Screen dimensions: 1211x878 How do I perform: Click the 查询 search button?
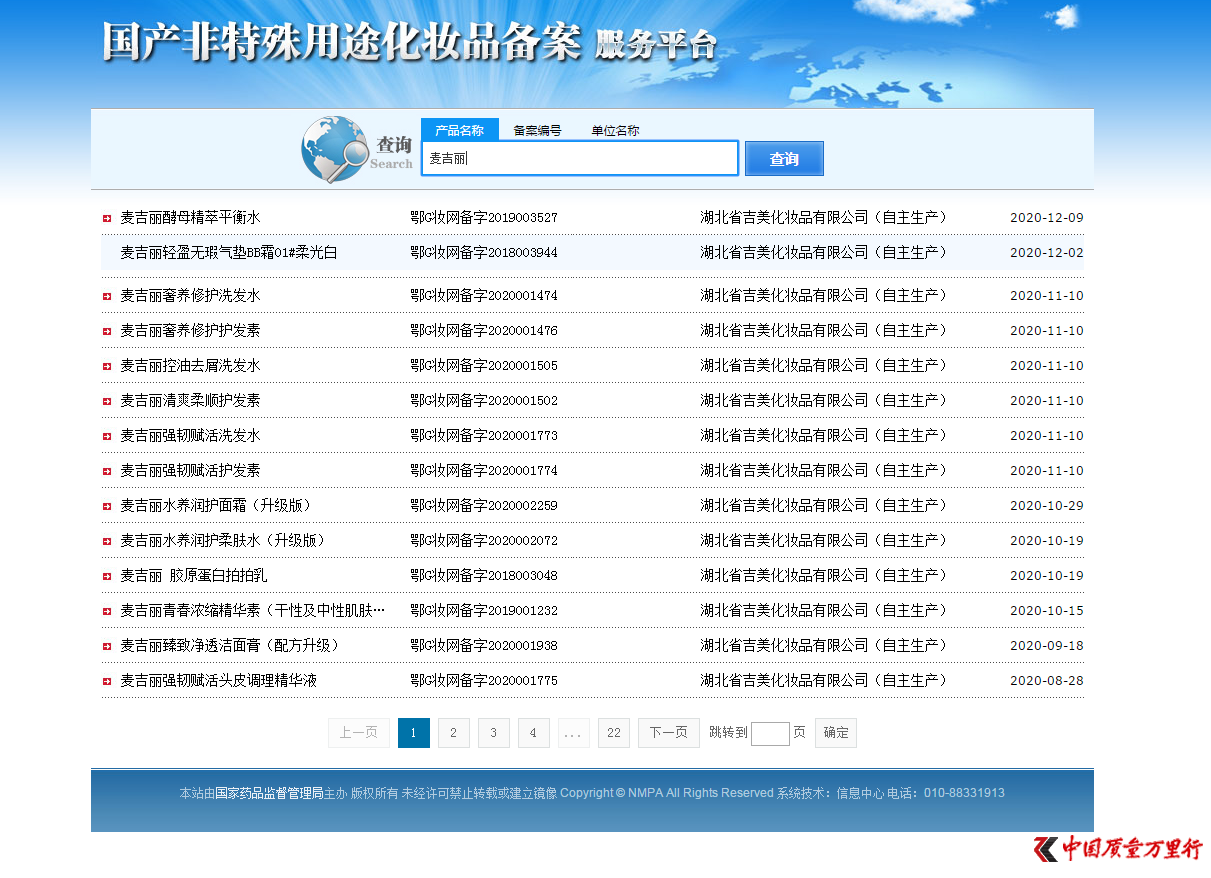(x=784, y=158)
